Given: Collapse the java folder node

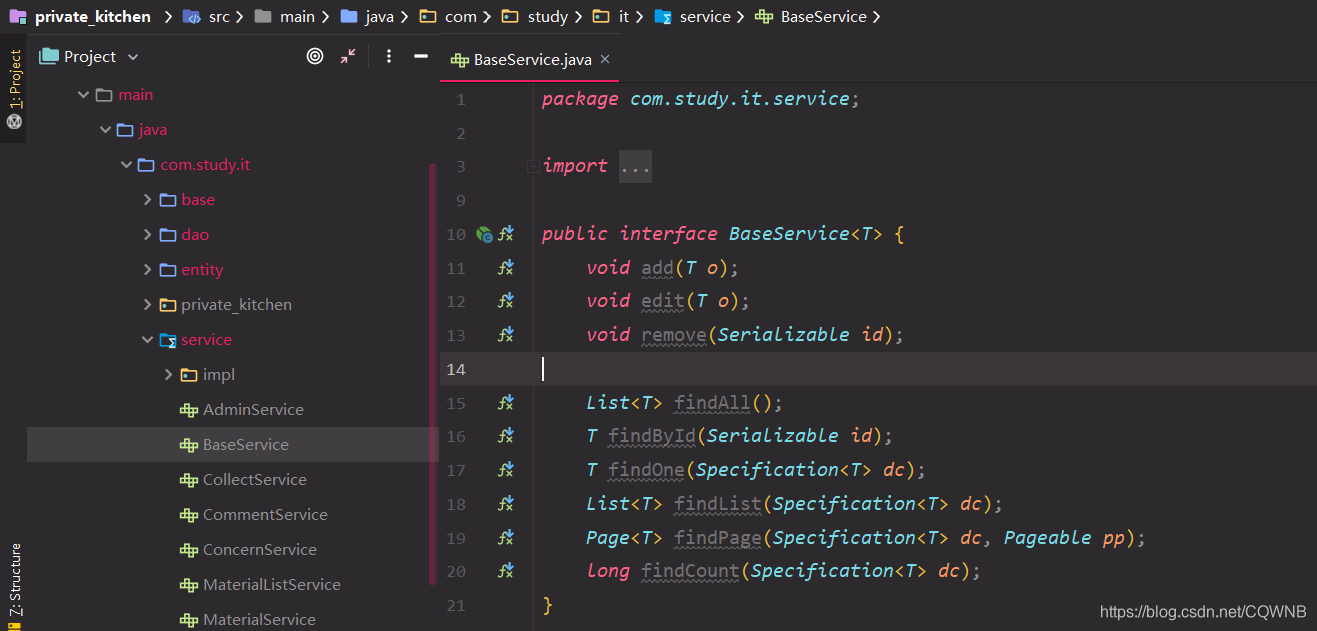Looking at the screenshot, I should 105,130.
